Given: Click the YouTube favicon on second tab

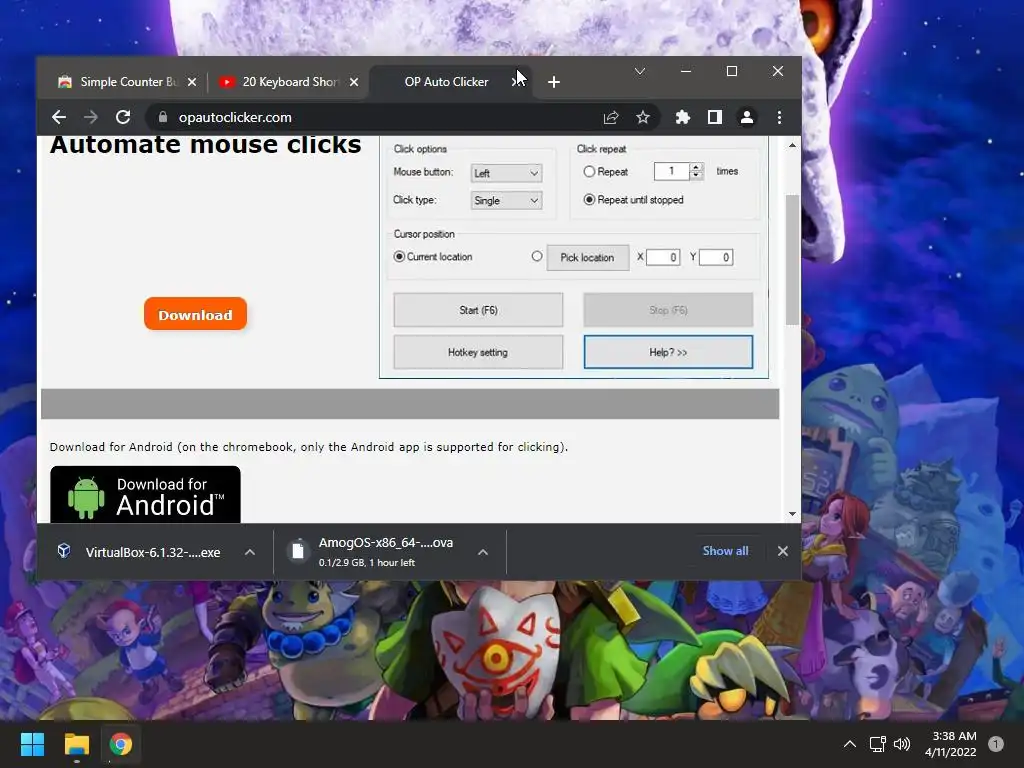Looking at the screenshot, I should point(227,82).
